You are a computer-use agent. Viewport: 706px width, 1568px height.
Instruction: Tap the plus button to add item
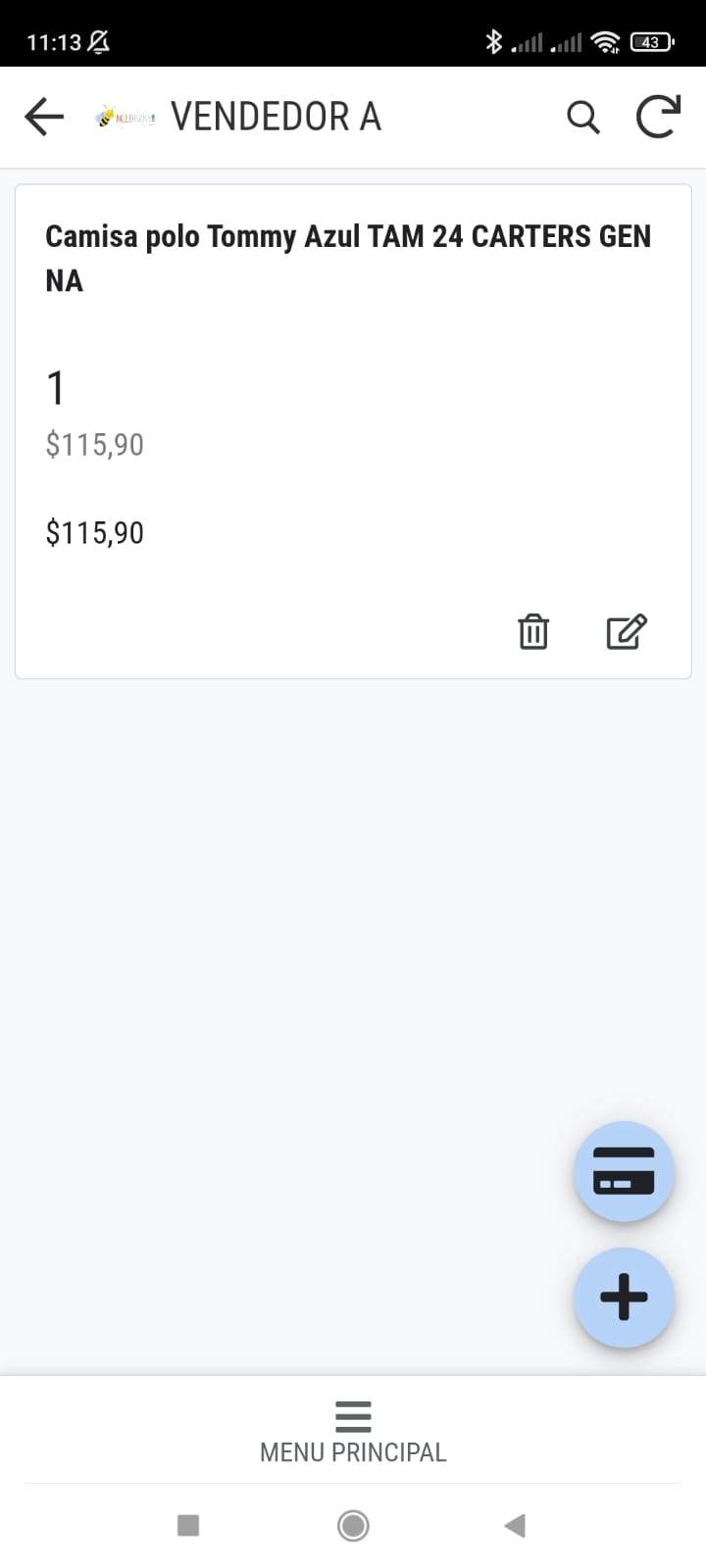(624, 1298)
